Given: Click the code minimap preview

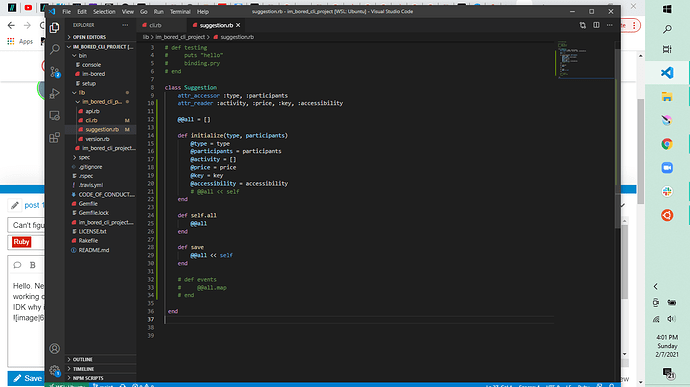Looking at the screenshot, I should (584, 60).
